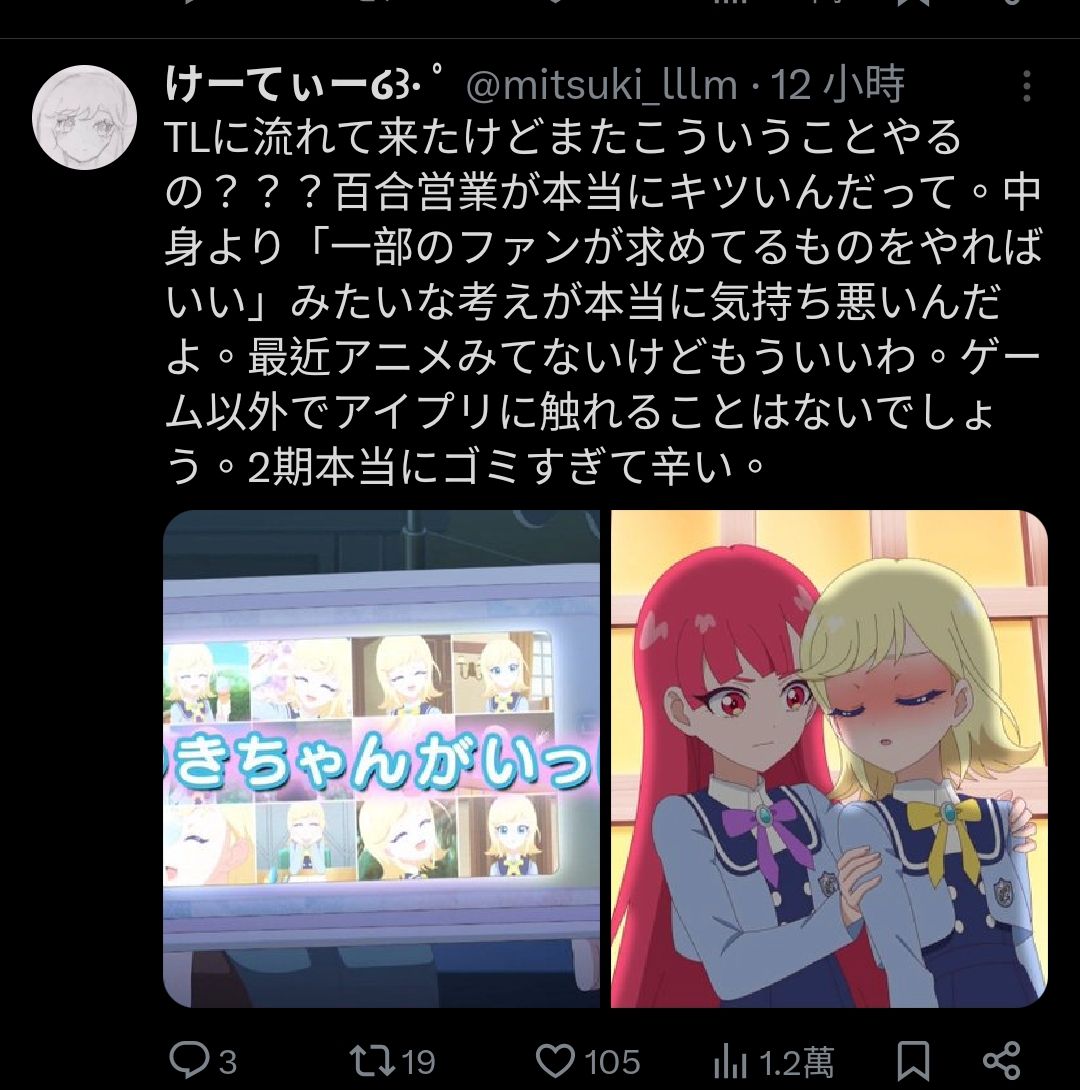The height and width of the screenshot is (1090, 1080).
Task: Open the sketch avatar profile picture
Action: (x=84, y=117)
